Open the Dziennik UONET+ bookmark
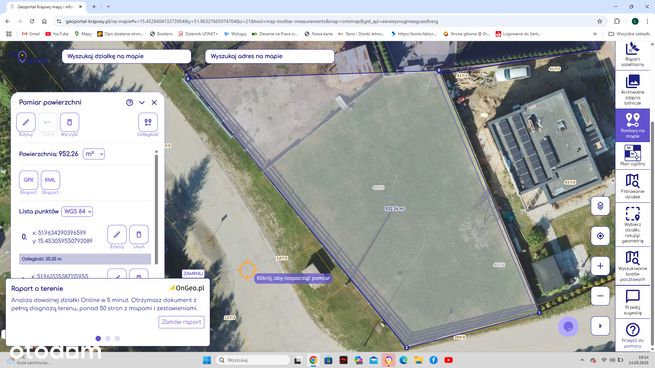Screen dimensions: 655x368 198,34
